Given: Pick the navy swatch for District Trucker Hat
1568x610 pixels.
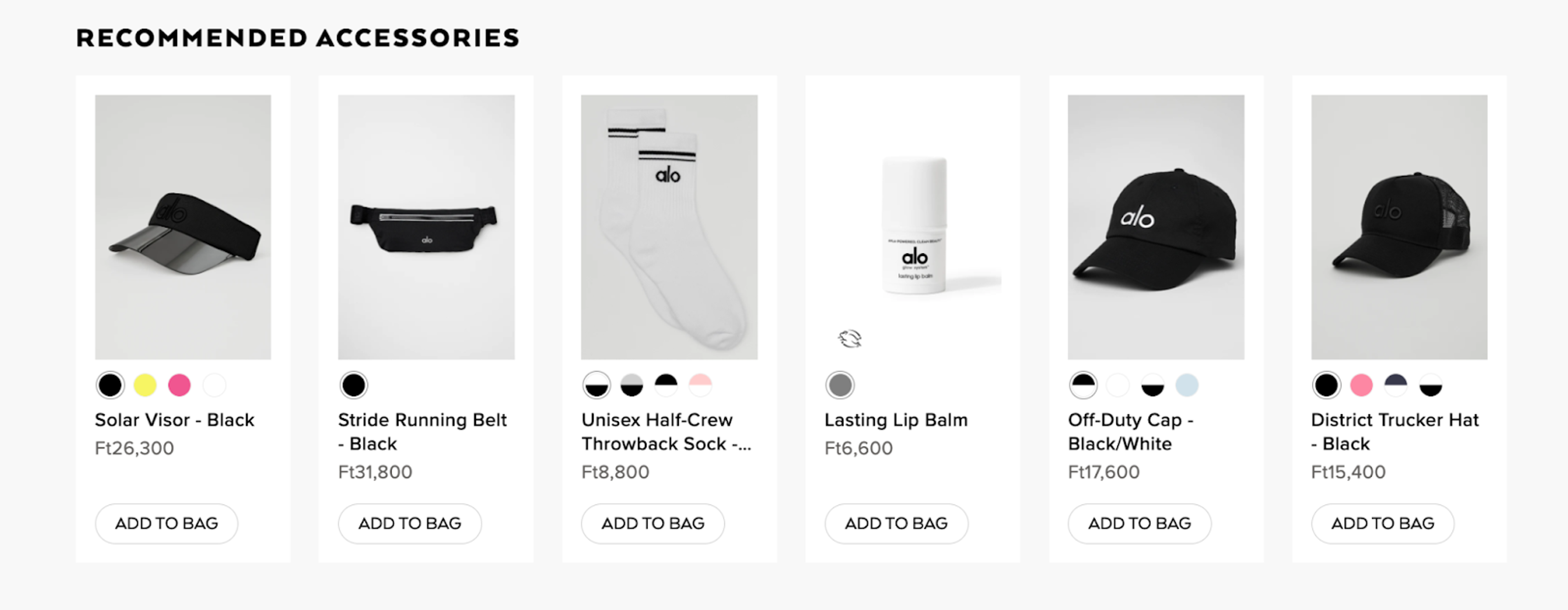Looking at the screenshot, I should [1396, 385].
